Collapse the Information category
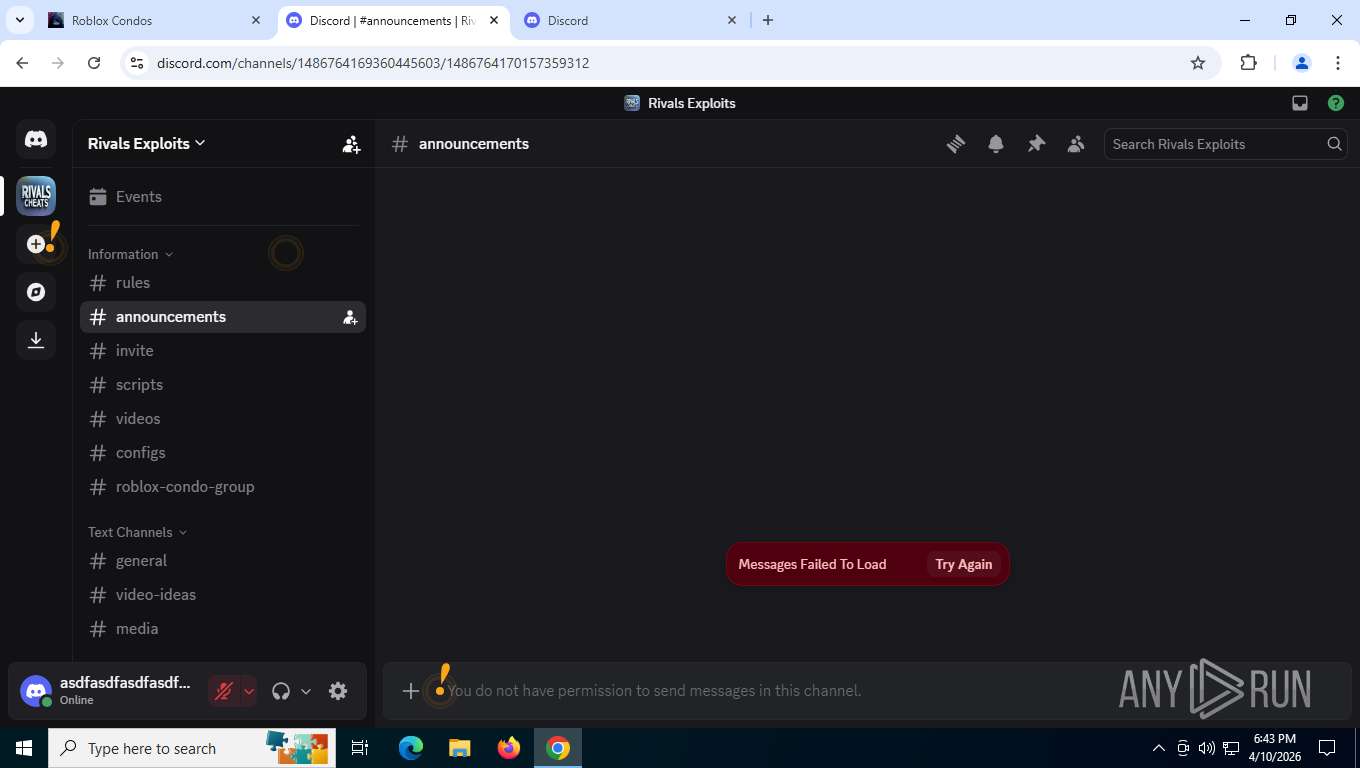Image resolution: width=1360 pixels, height=768 pixels. 130,254
